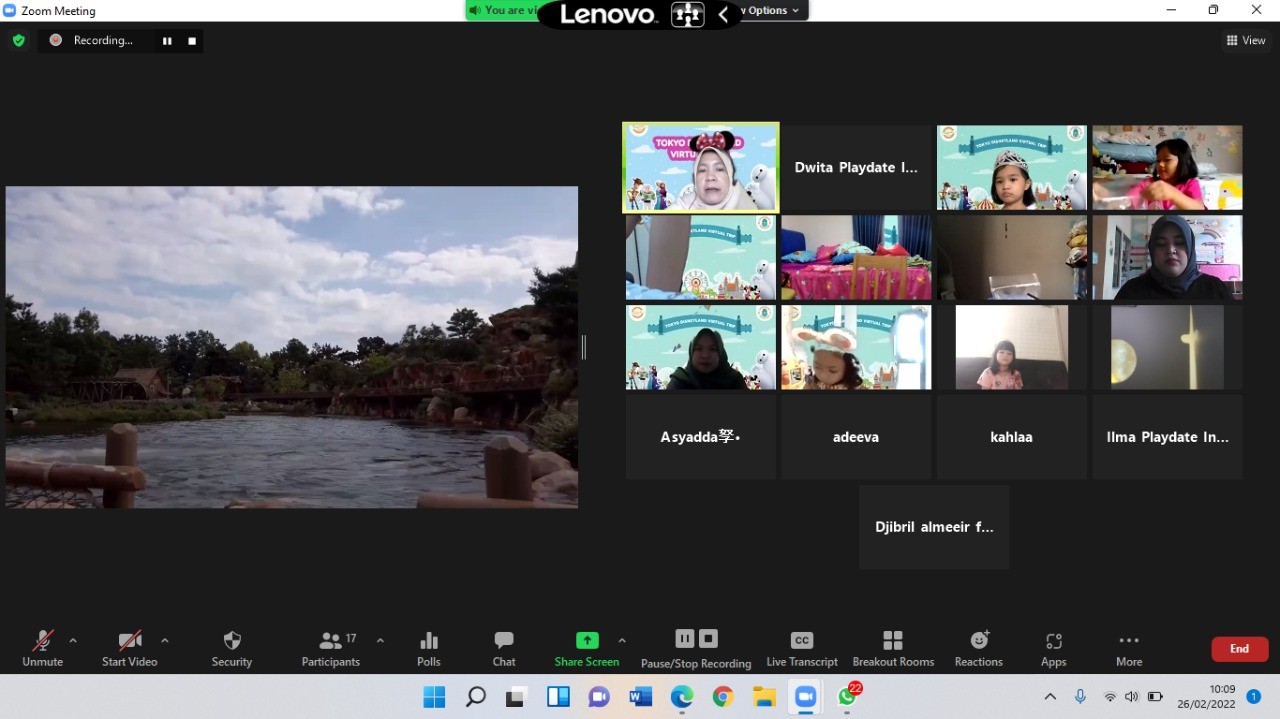Open the Windows Start menu
Viewport: 1280px width, 719px height.
[434, 697]
